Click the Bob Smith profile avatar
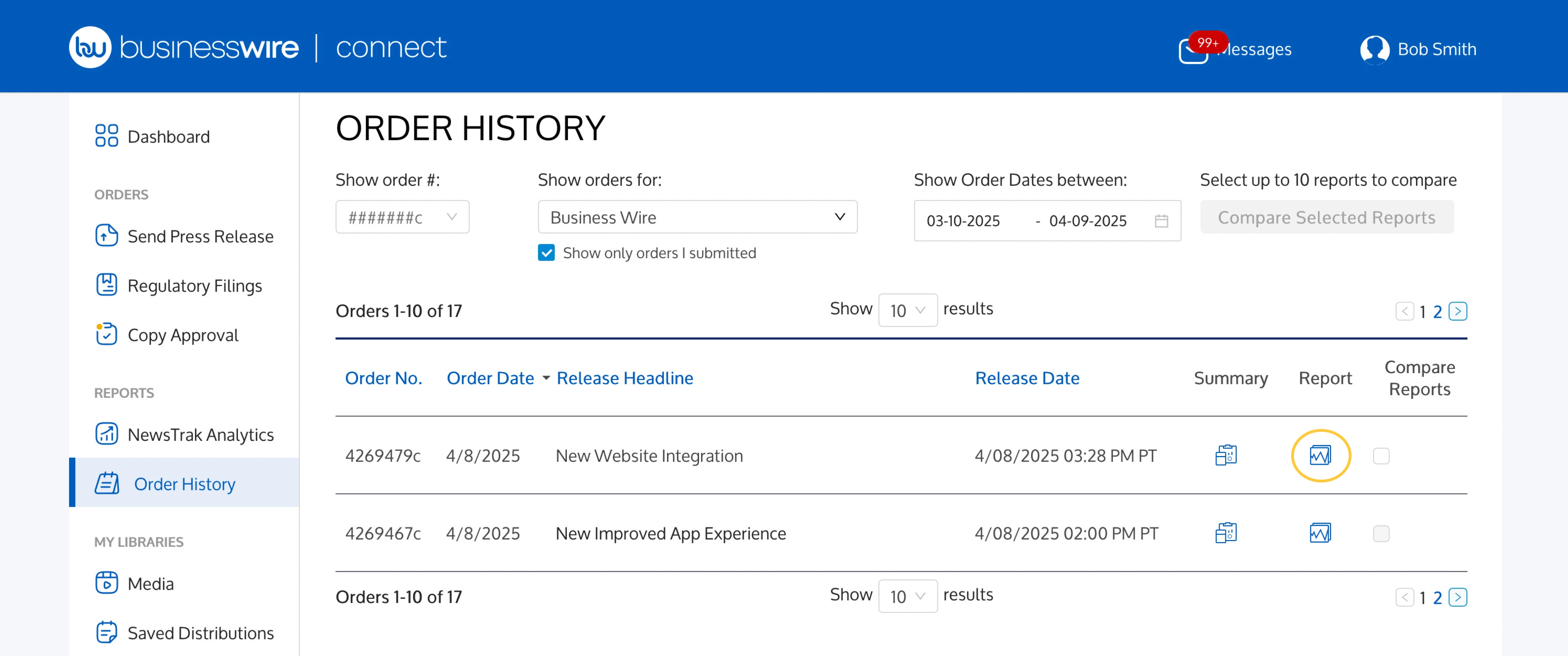 click(1374, 49)
